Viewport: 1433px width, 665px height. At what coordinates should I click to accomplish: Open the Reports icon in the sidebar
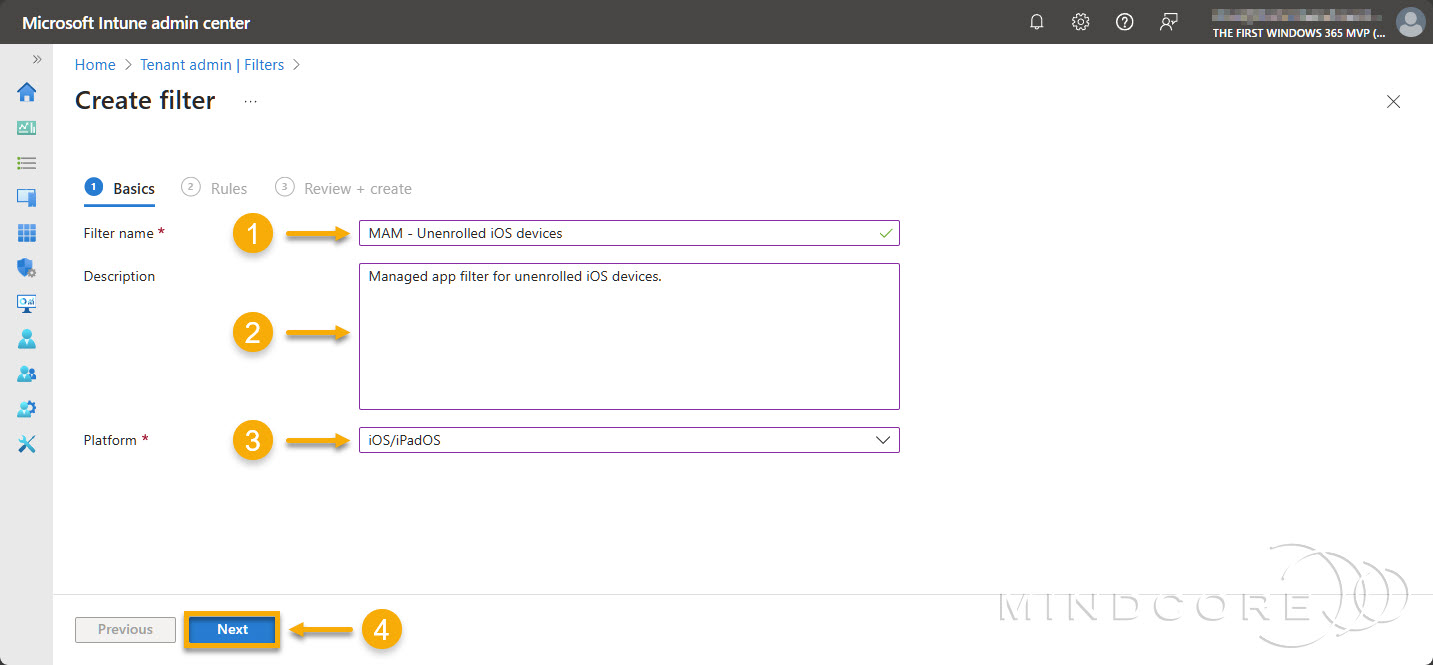tap(26, 303)
